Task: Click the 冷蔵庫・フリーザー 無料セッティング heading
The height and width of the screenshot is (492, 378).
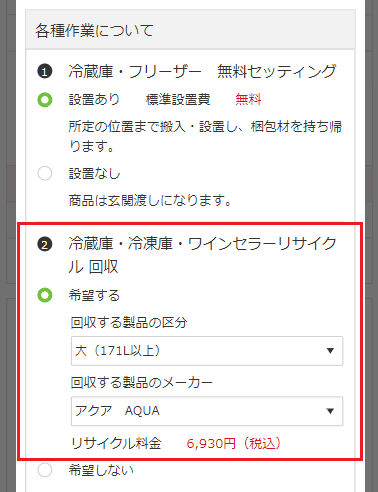Action: [x=202, y=71]
